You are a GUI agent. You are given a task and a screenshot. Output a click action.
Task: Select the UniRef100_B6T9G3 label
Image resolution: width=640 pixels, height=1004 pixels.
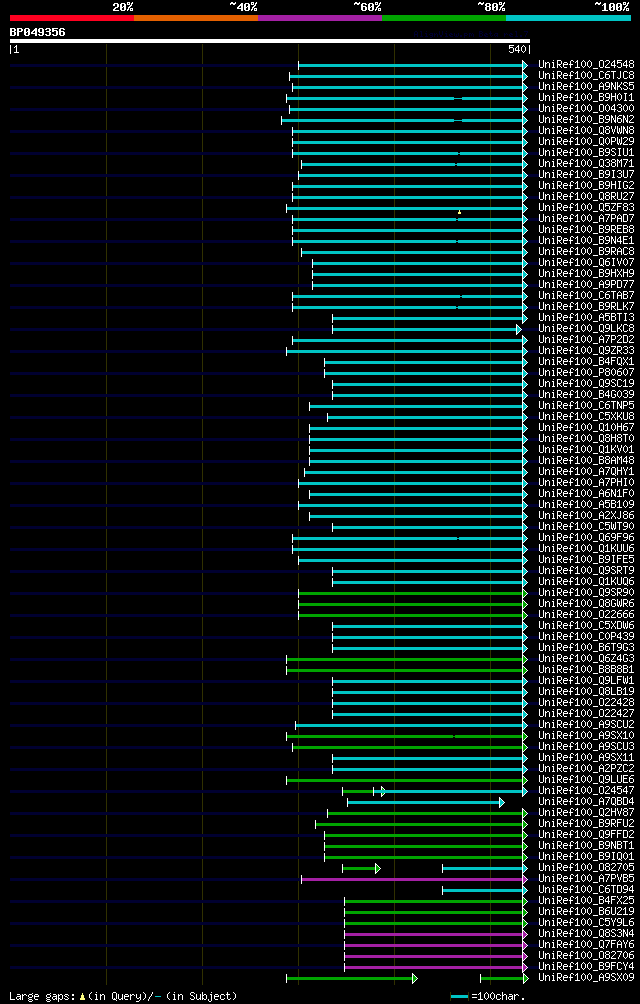(586, 647)
